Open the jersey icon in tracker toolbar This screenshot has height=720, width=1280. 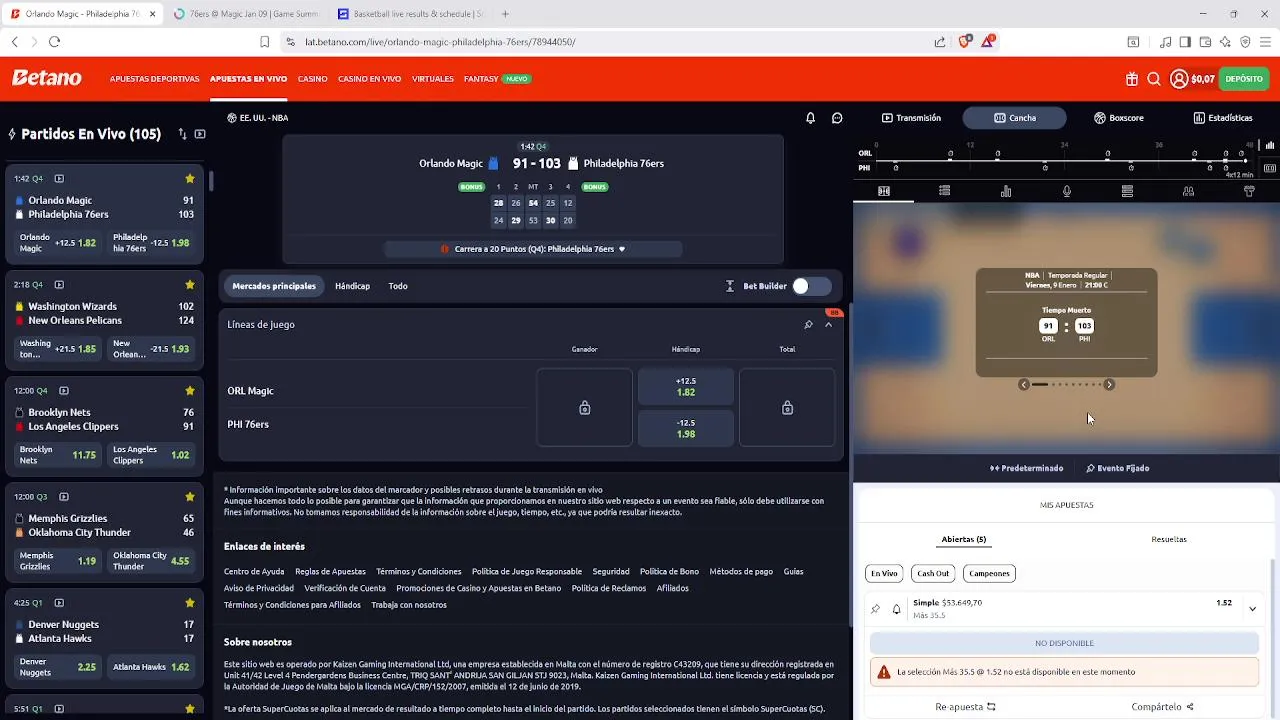coord(1249,191)
